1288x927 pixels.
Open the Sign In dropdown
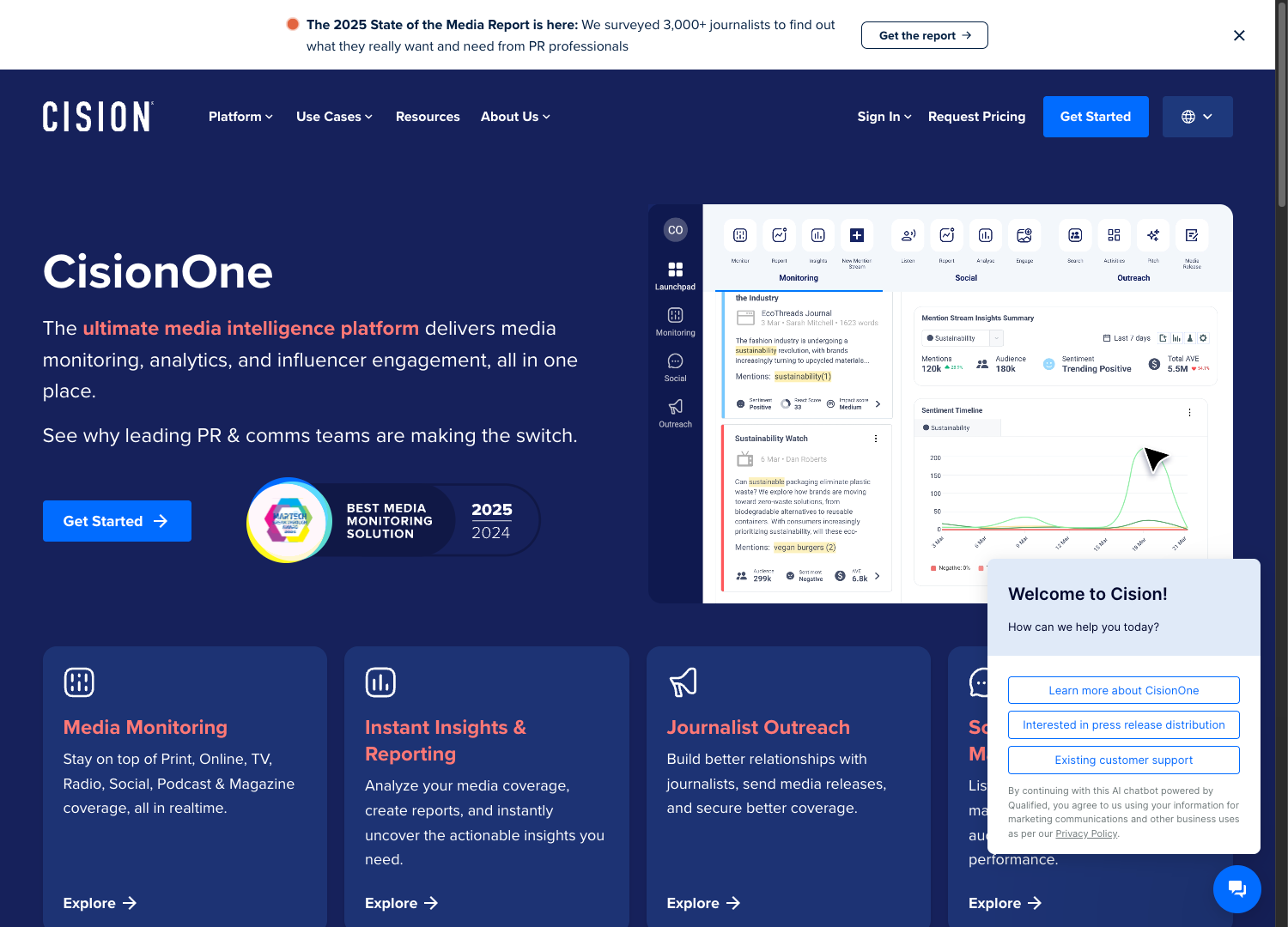(884, 117)
